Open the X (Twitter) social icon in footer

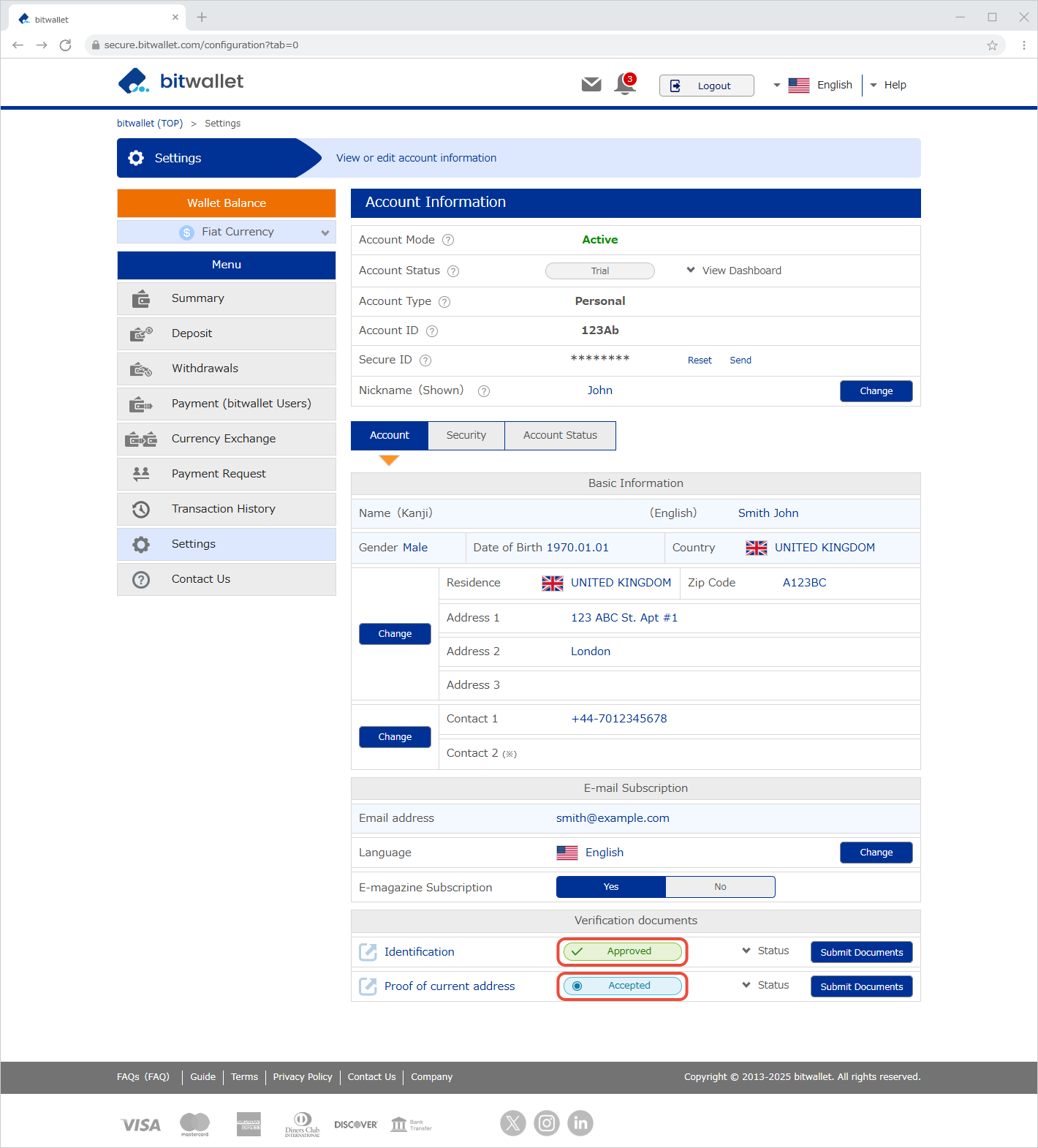coord(513,1122)
